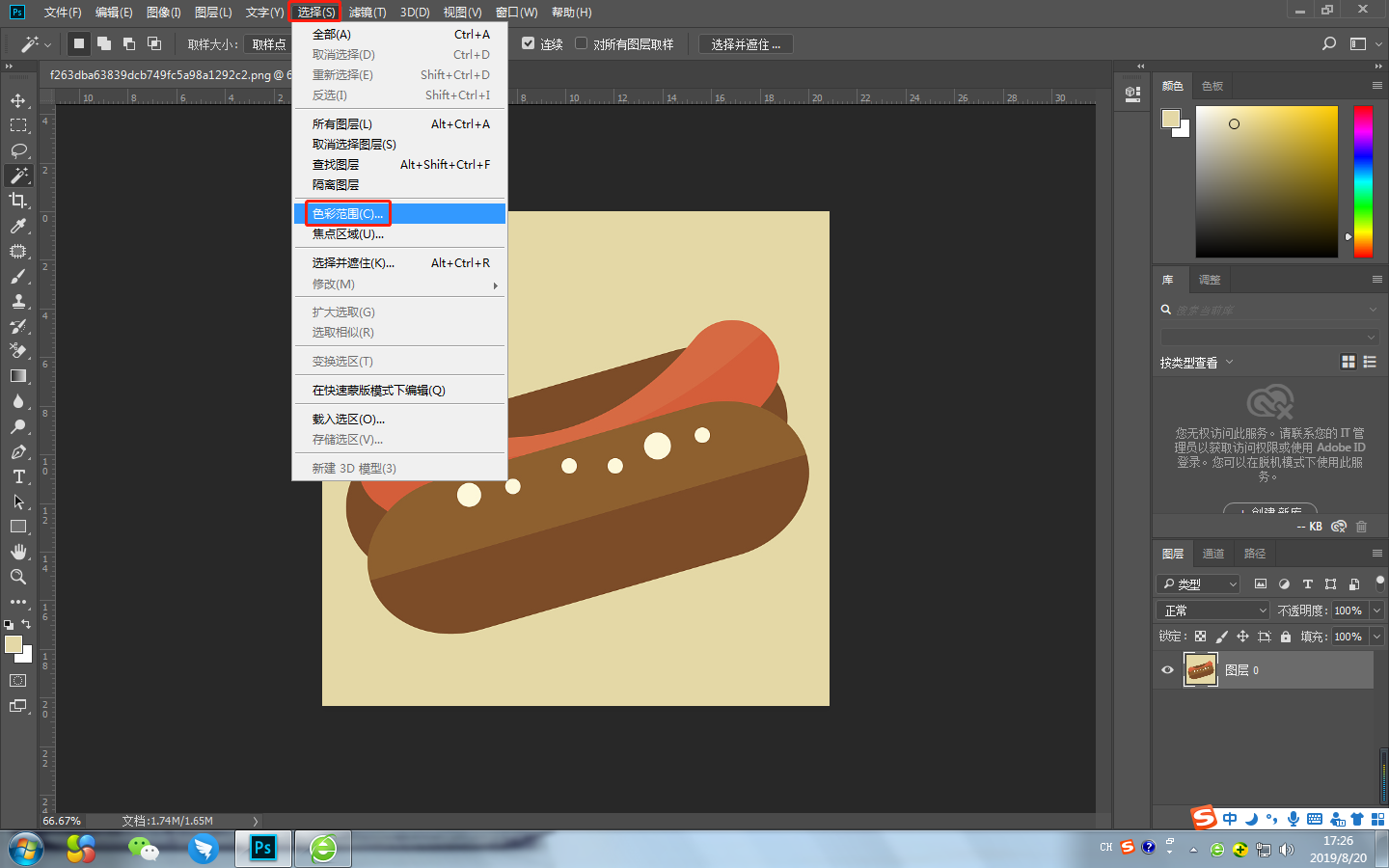This screenshot has height=868, width=1389.
Task: Pick the Eyedropper tool
Action: click(x=19, y=226)
